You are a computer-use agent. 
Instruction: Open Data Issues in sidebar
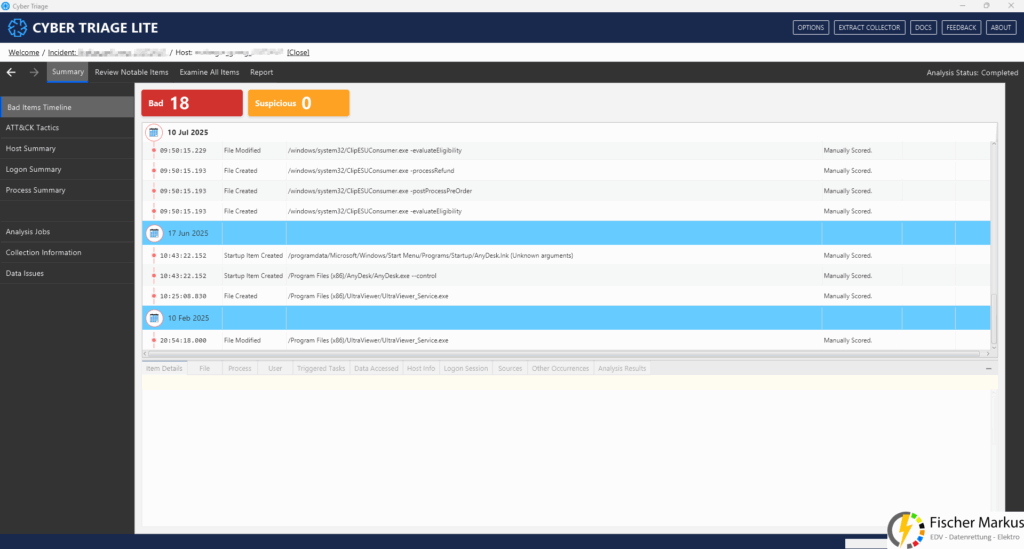[67, 274]
